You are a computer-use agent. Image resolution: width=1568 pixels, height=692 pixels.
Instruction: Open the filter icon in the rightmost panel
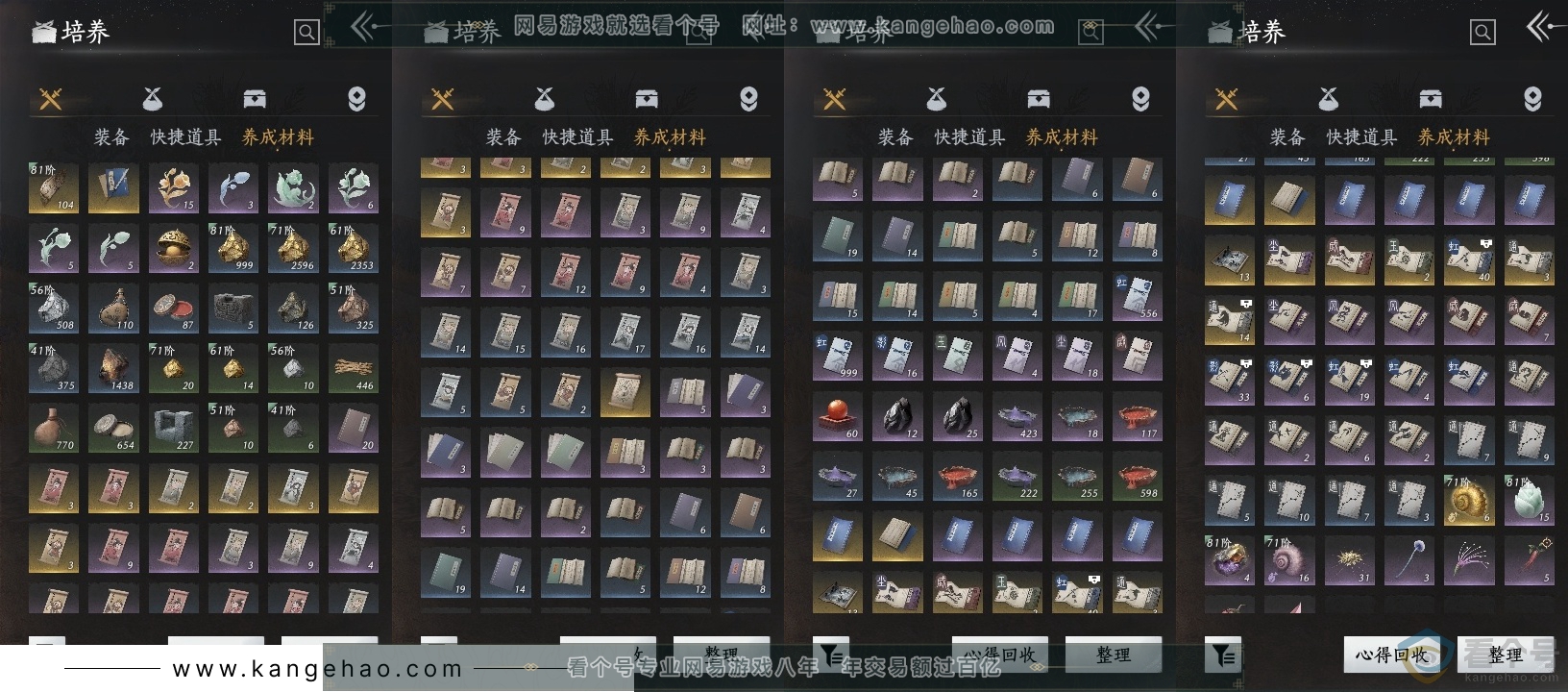[1223, 655]
